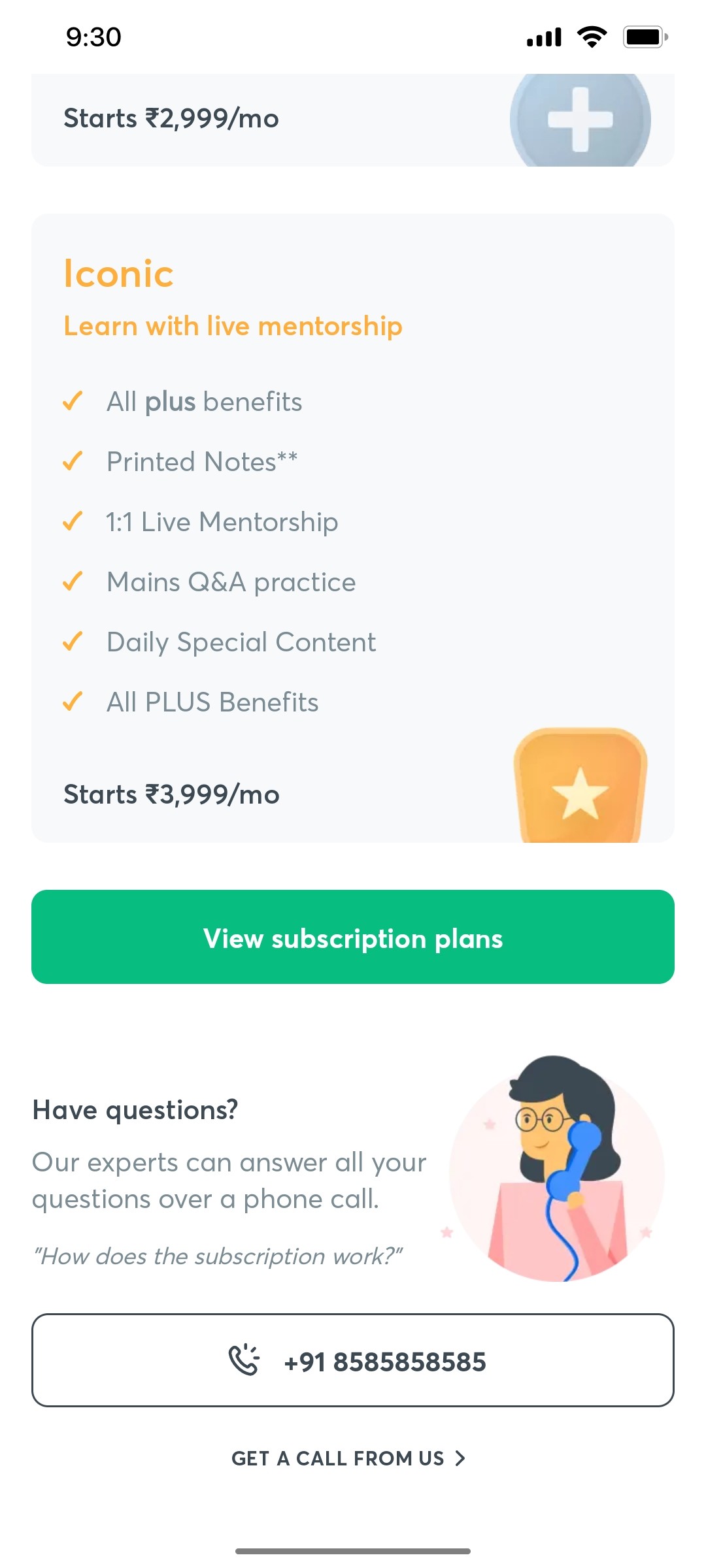This screenshot has height=1568, width=706.
Task: Tap the Plus badge icon near ₹2,999/mo
Action: (x=580, y=118)
